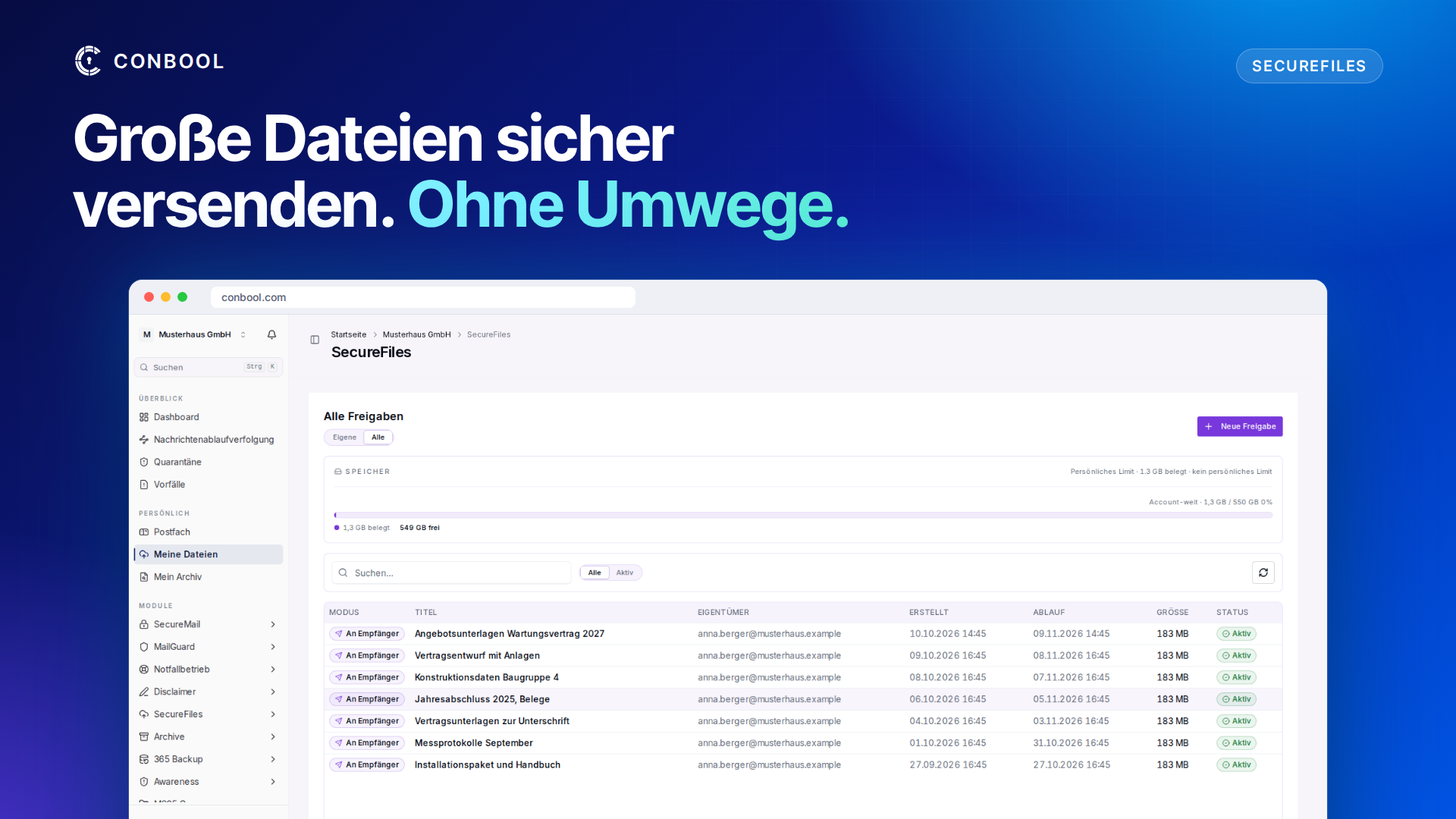Go to Nachrichtenablaufverfolgung

pos(209,440)
